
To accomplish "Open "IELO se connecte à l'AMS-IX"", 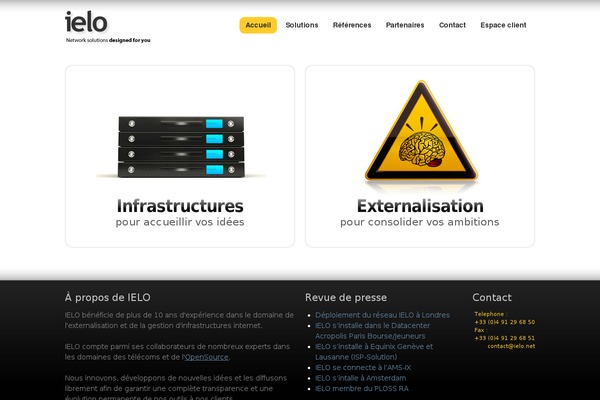I will click(363, 367).
